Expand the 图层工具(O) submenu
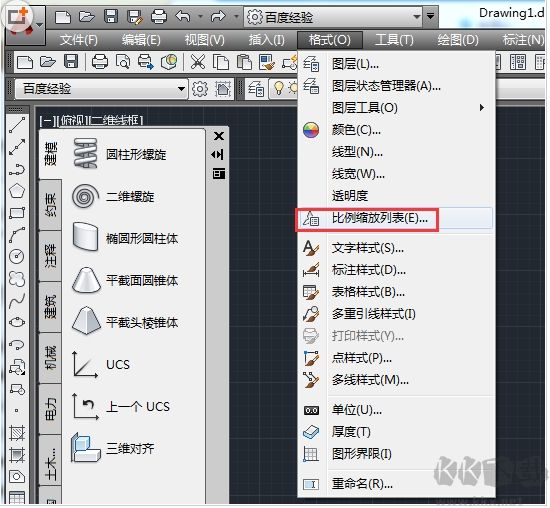 [395, 108]
